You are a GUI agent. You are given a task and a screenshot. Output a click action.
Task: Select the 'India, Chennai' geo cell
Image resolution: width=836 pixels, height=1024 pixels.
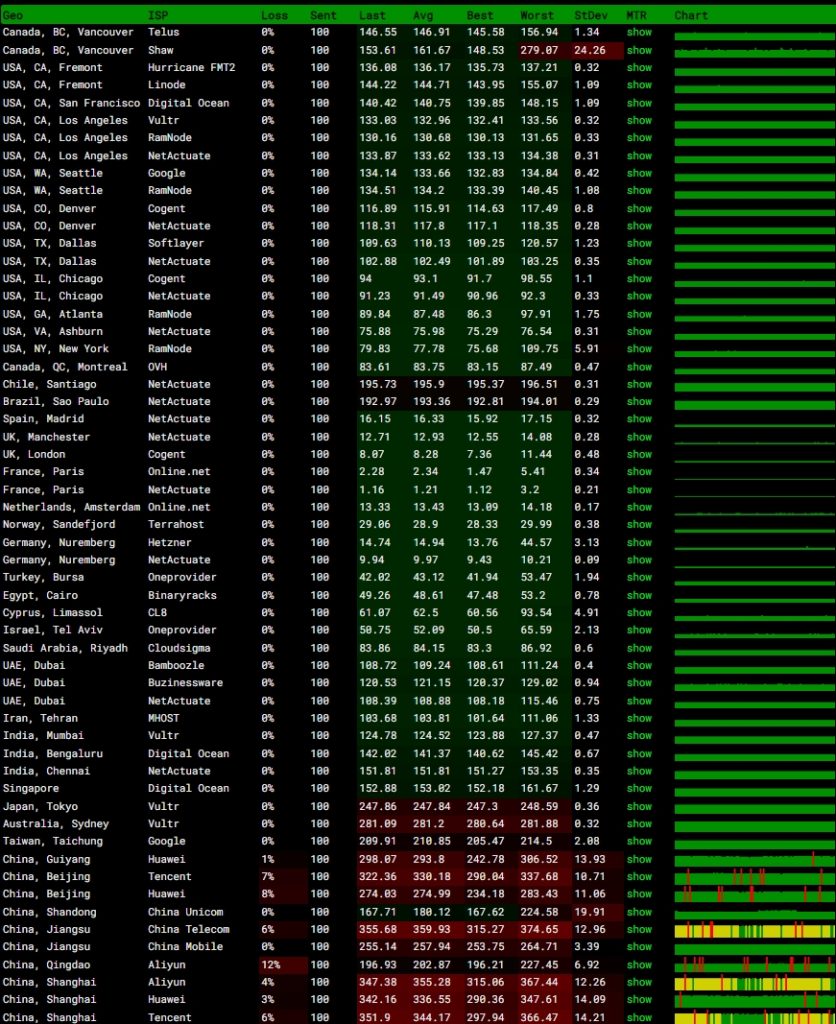point(46,771)
